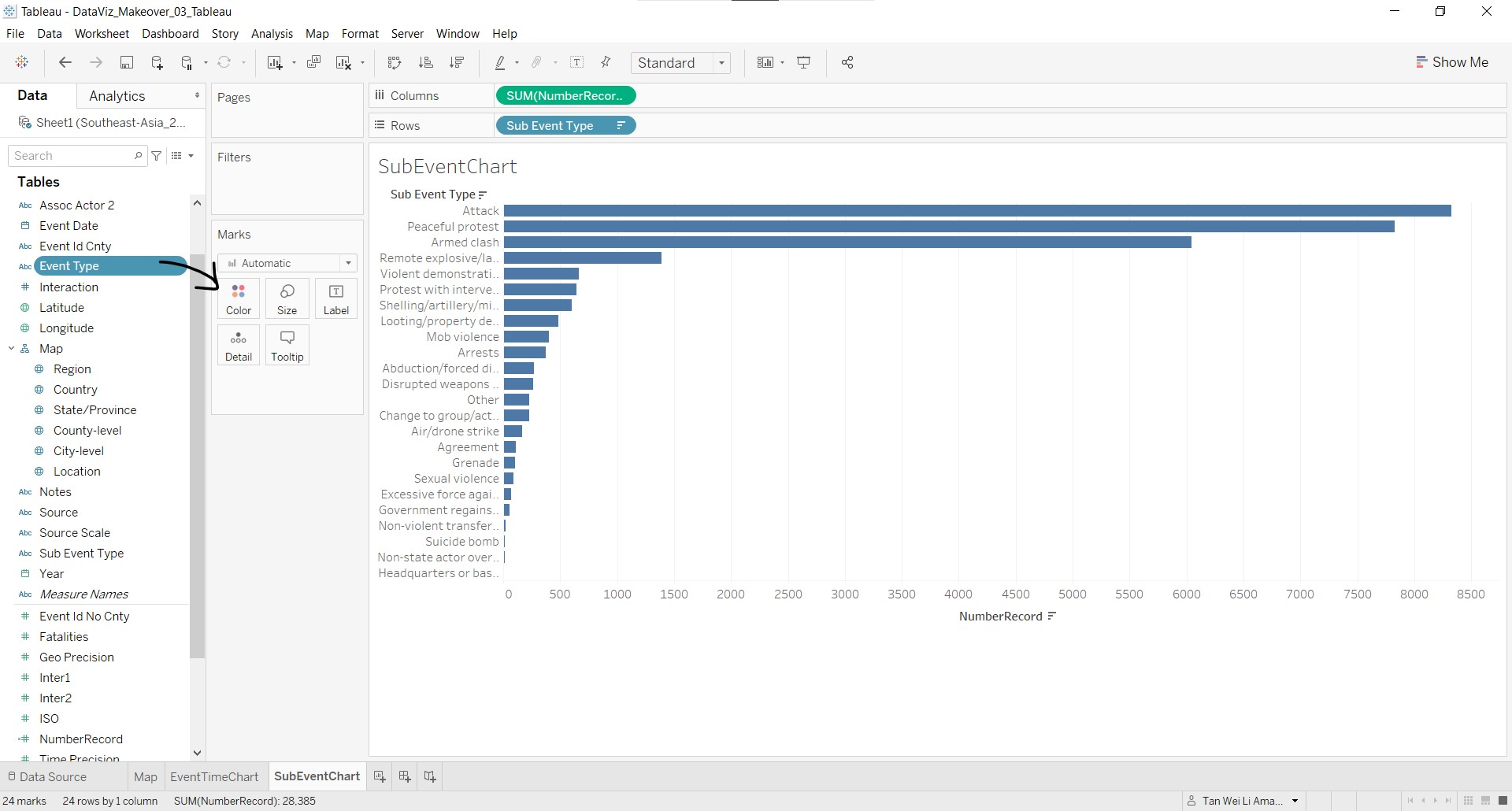Click the Share workbook icon
Viewport: 1512px width, 811px height.
[x=847, y=63]
